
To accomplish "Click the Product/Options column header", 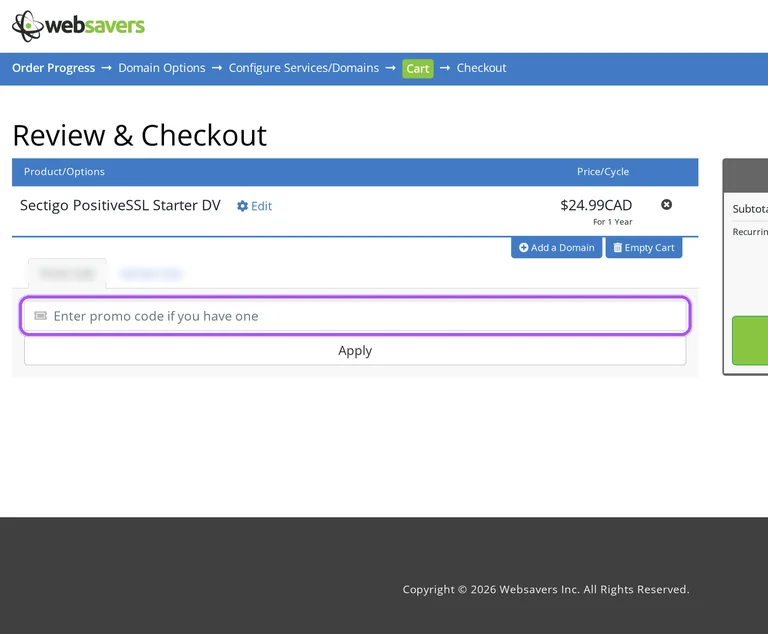I will click(x=64, y=172).
